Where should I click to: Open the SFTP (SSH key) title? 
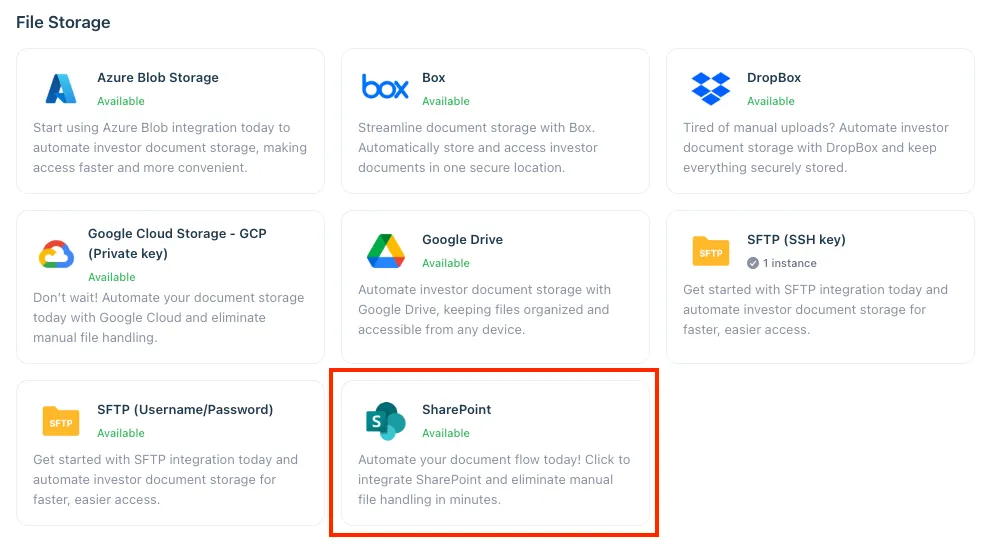click(796, 240)
